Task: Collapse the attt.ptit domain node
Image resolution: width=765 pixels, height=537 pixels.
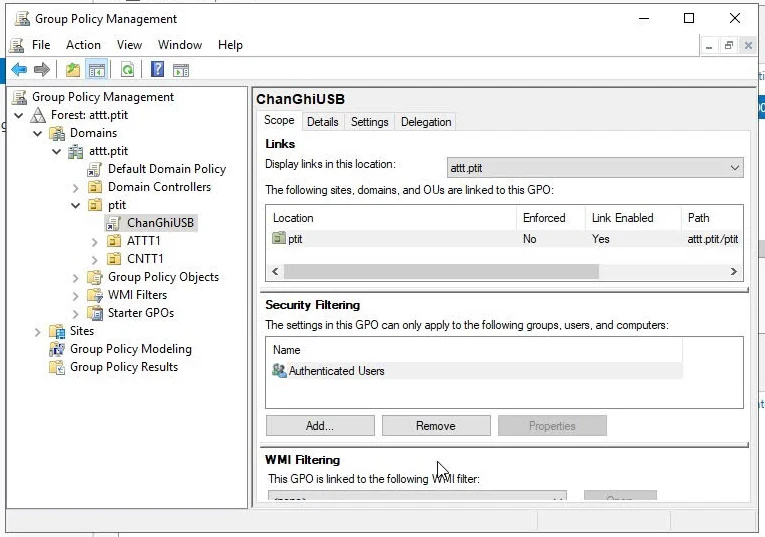Action: point(57,152)
